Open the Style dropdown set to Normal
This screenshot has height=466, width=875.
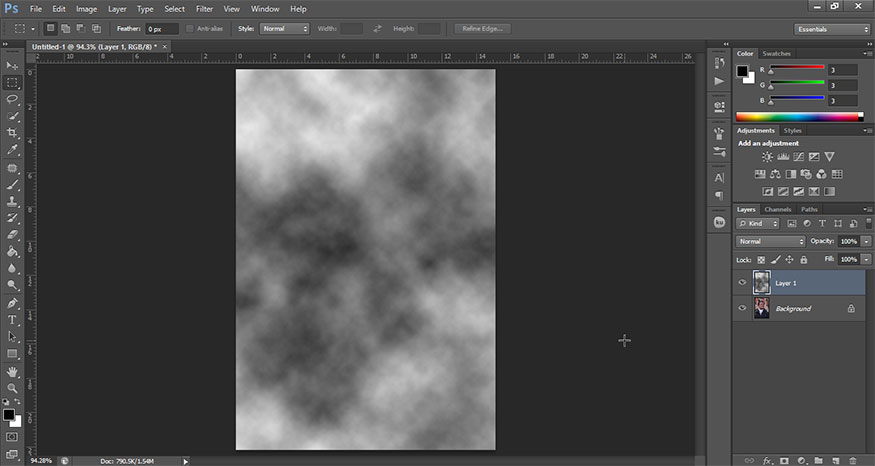(x=284, y=28)
